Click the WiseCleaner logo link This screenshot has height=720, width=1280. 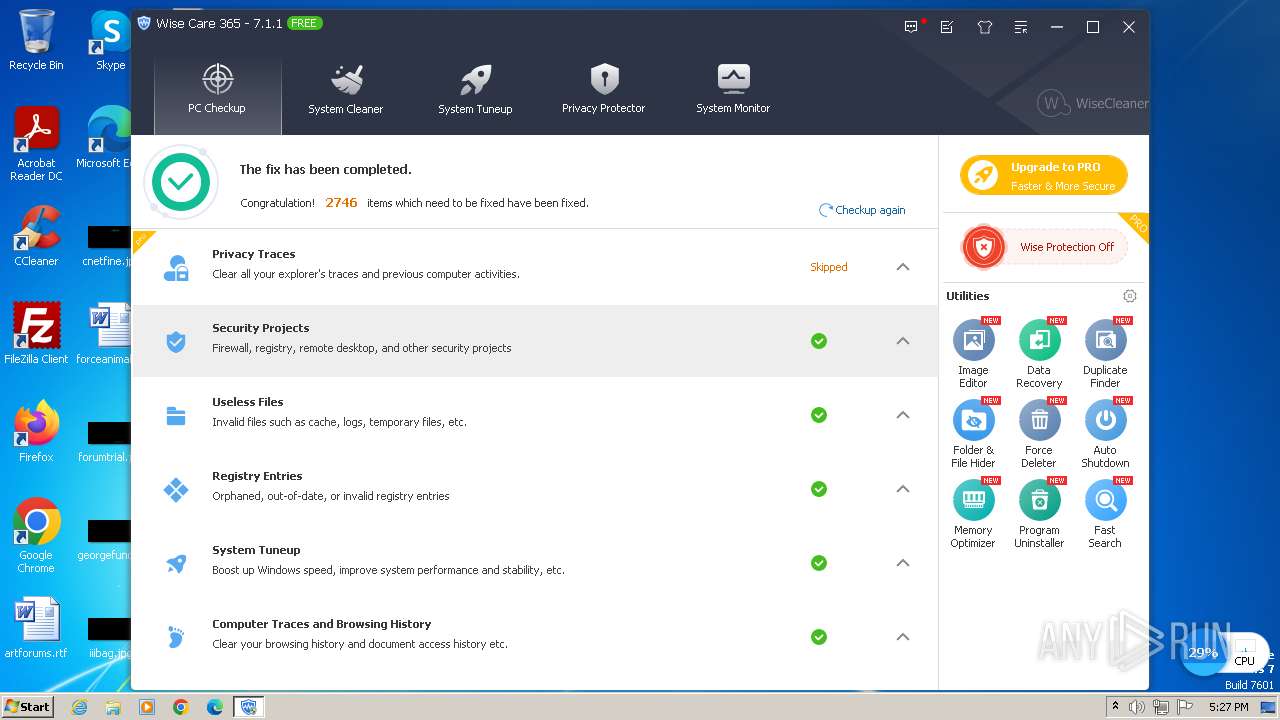tap(1092, 103)
